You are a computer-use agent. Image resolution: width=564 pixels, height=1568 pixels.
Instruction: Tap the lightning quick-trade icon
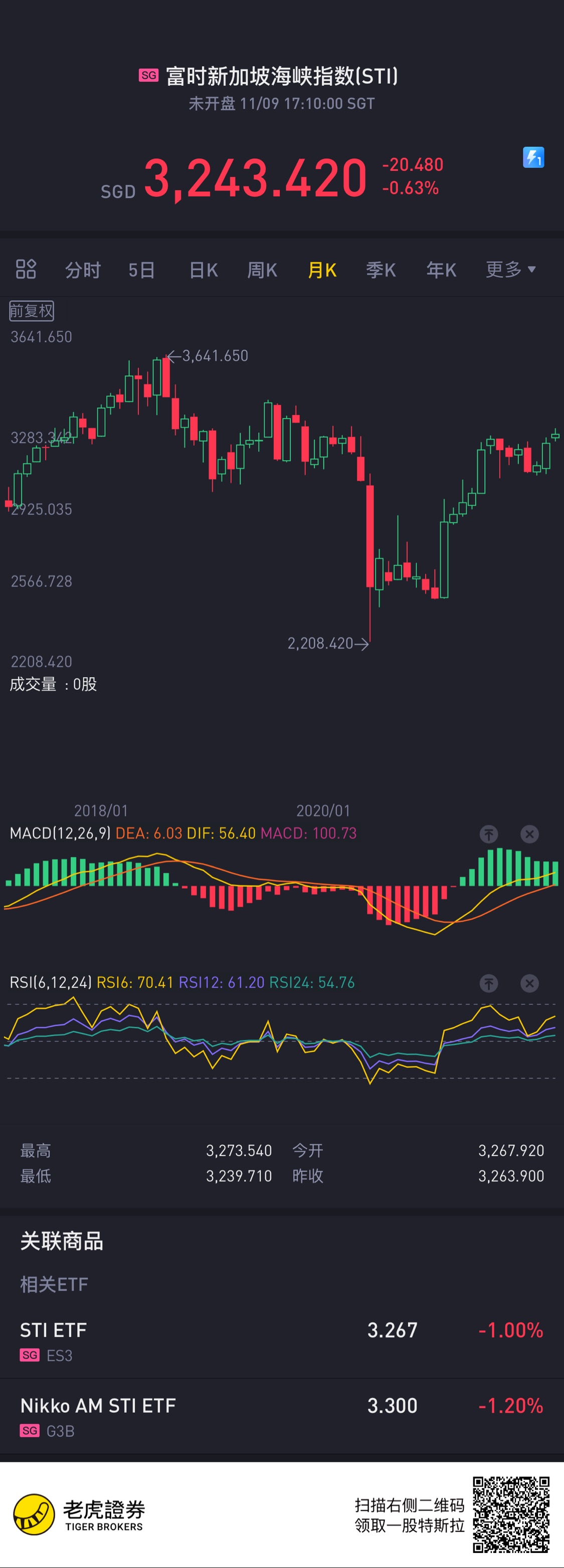533,157
